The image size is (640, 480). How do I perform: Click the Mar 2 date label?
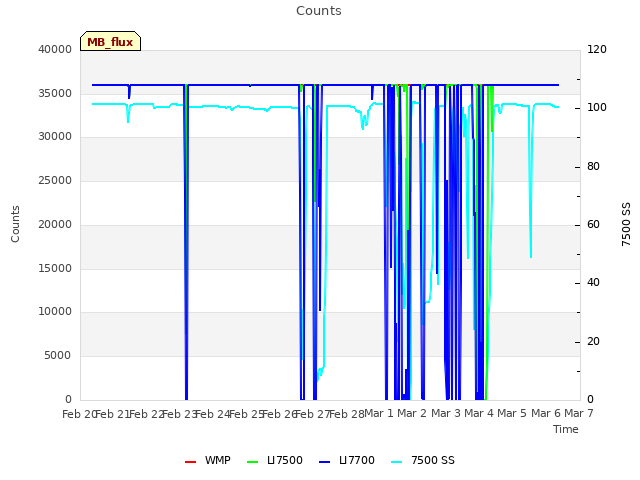tap(412, 413)
